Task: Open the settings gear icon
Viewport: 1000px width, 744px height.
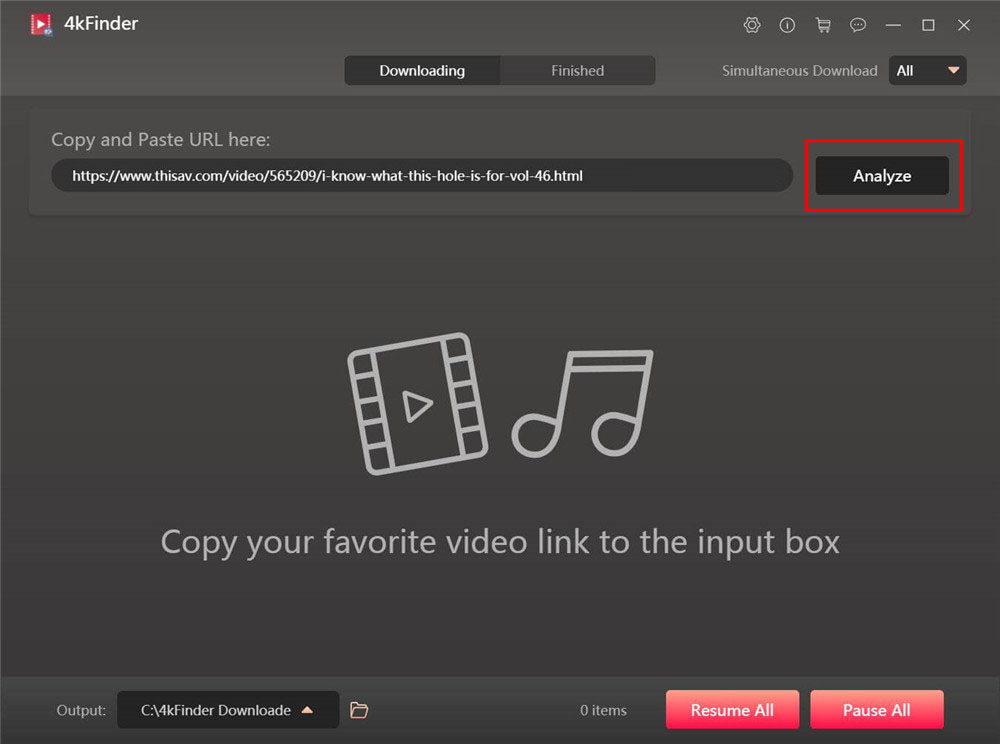Action: click(752, 25)
